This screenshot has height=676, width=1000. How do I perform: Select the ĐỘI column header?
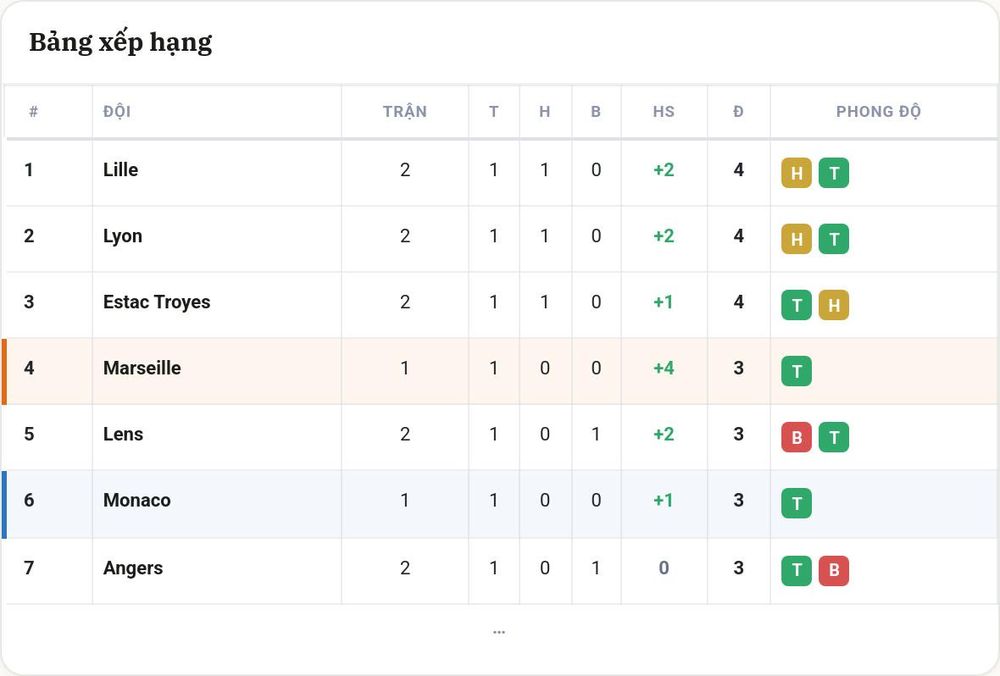tap(117, 112)
